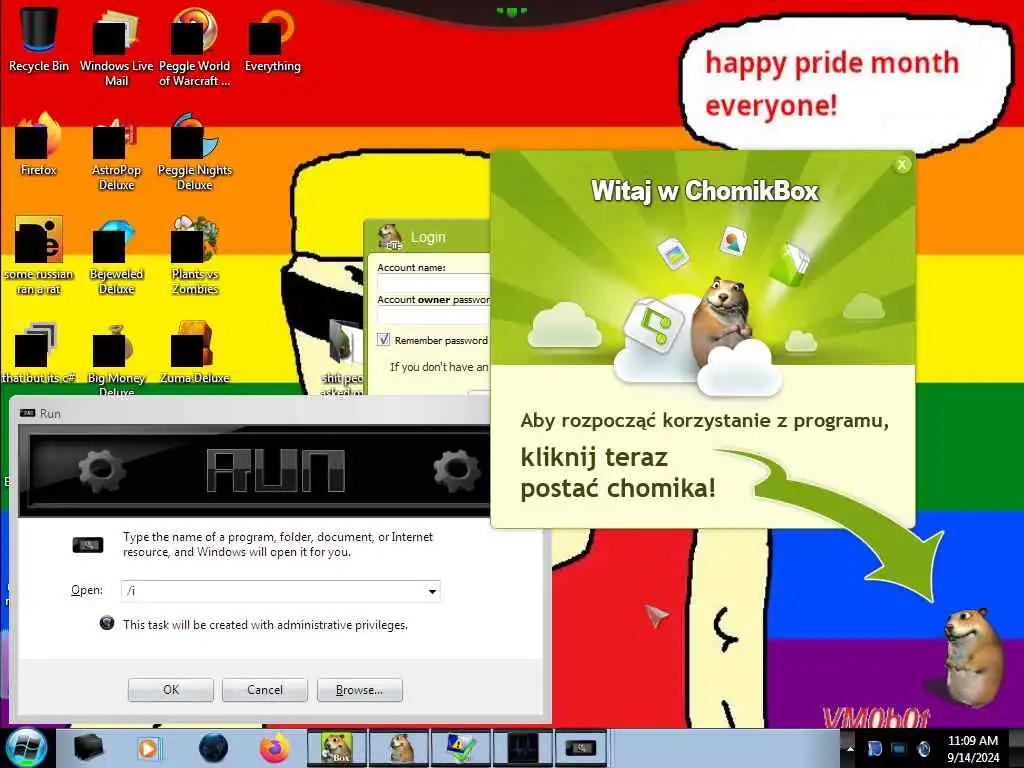Open Windows Live Mail desktop shortcut
The height and width of the screenshot is (768, 1024).
click(116, 46)
